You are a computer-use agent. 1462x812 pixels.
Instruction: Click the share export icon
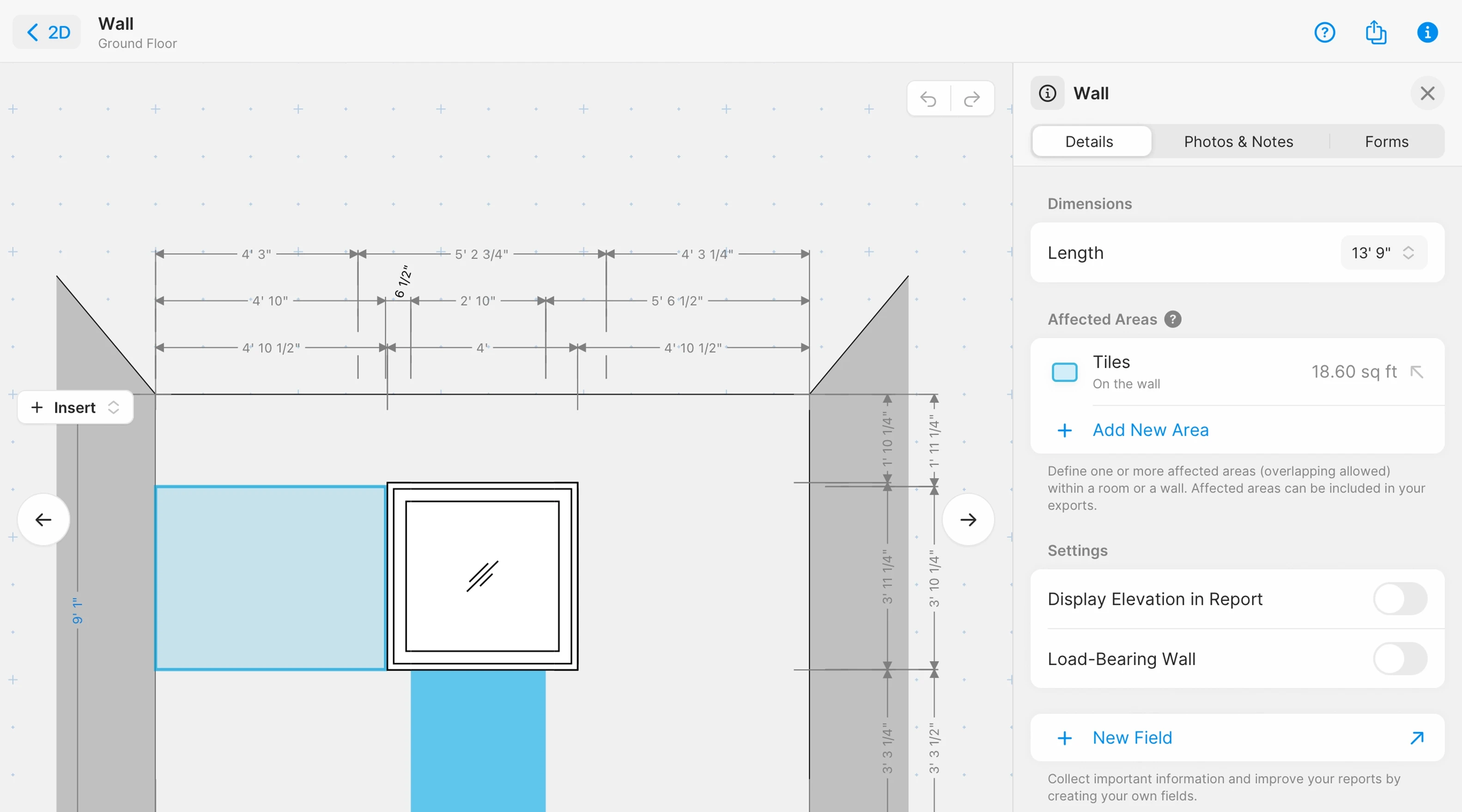(1376, 32)
